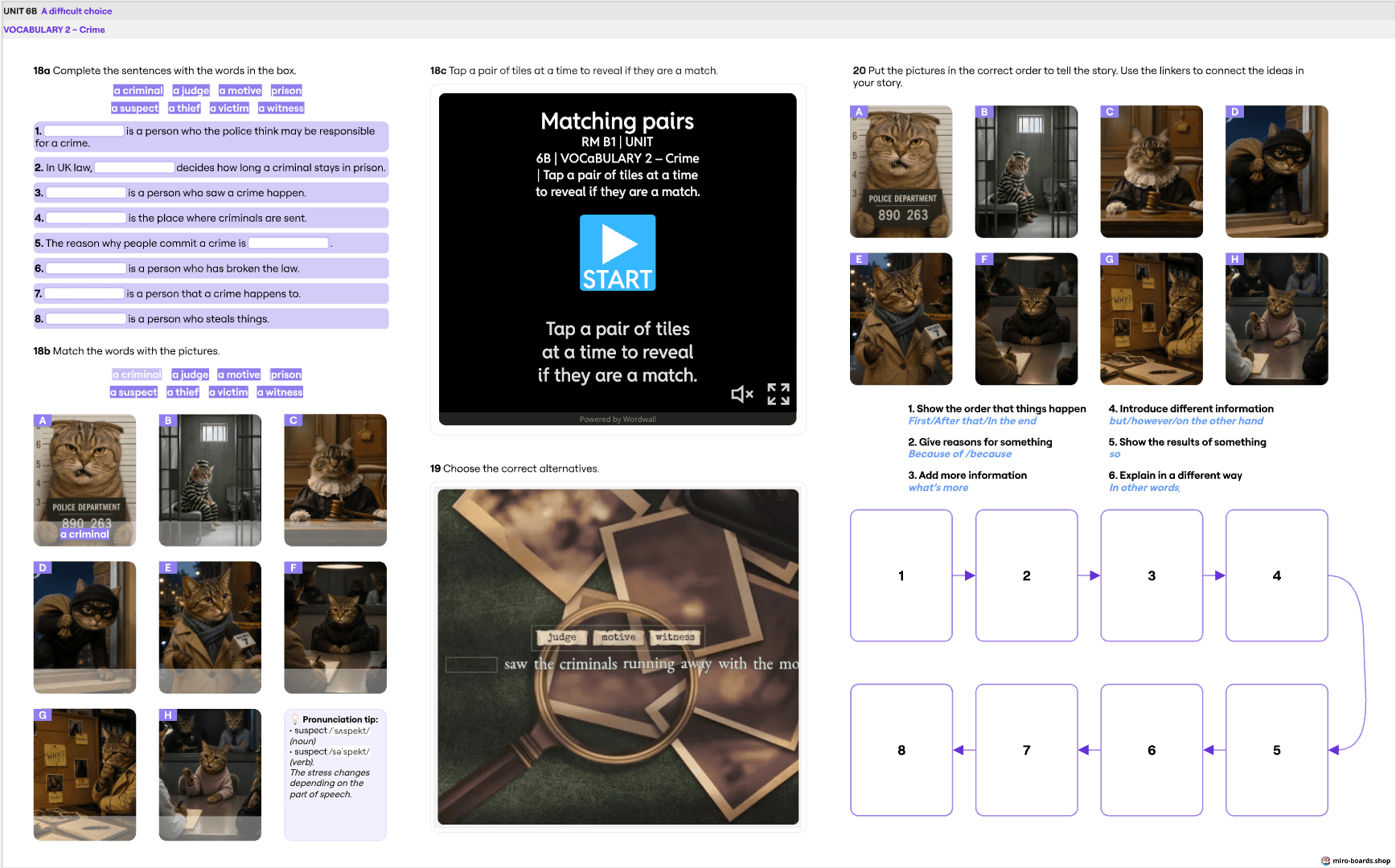The width and height of the screenshot is (1396, 868).
Task: Select exercise 20 picture D burglar
Action: (1277, 171)
